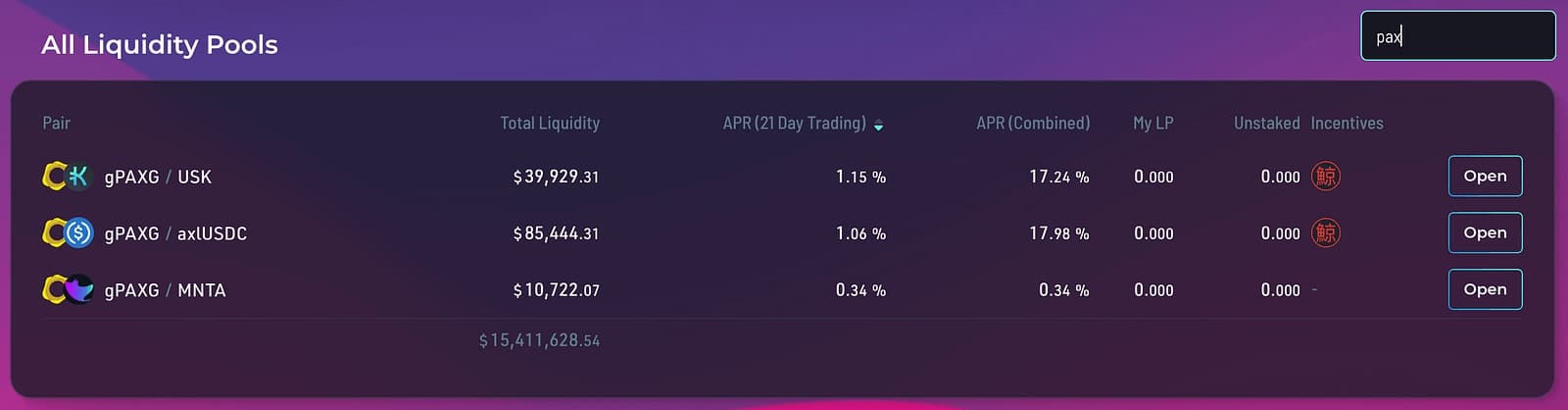Focus the pool search field containing 'pax'
1568x410 pixels.
coord(1457,36)
